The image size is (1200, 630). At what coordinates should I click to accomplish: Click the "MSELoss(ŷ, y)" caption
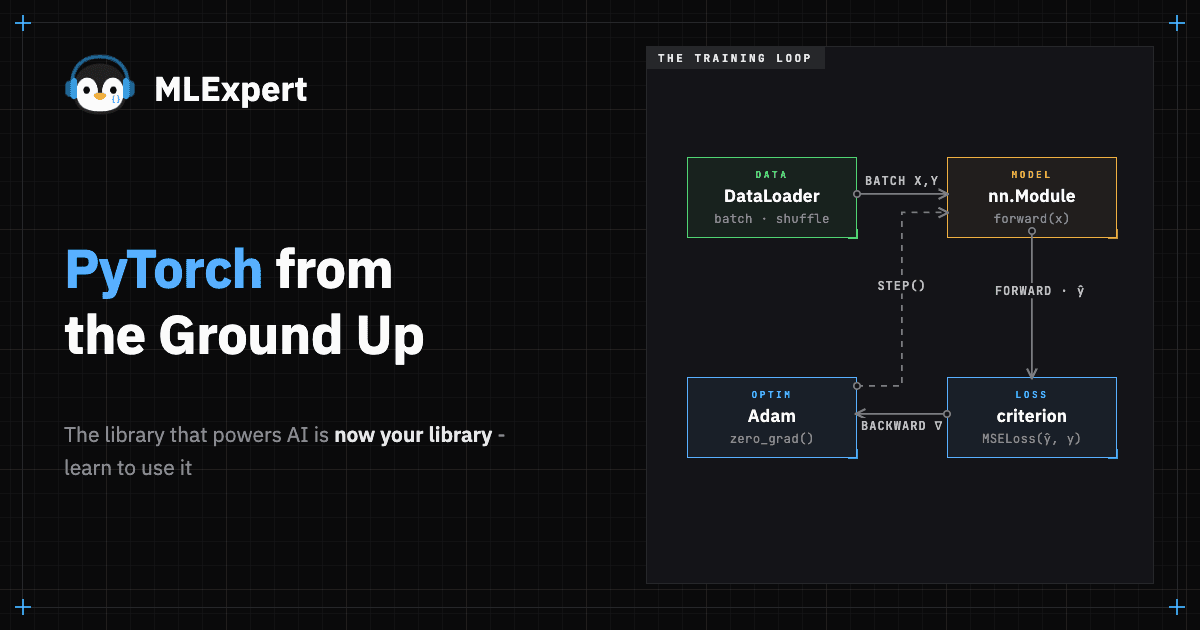tap(1031, 438)
